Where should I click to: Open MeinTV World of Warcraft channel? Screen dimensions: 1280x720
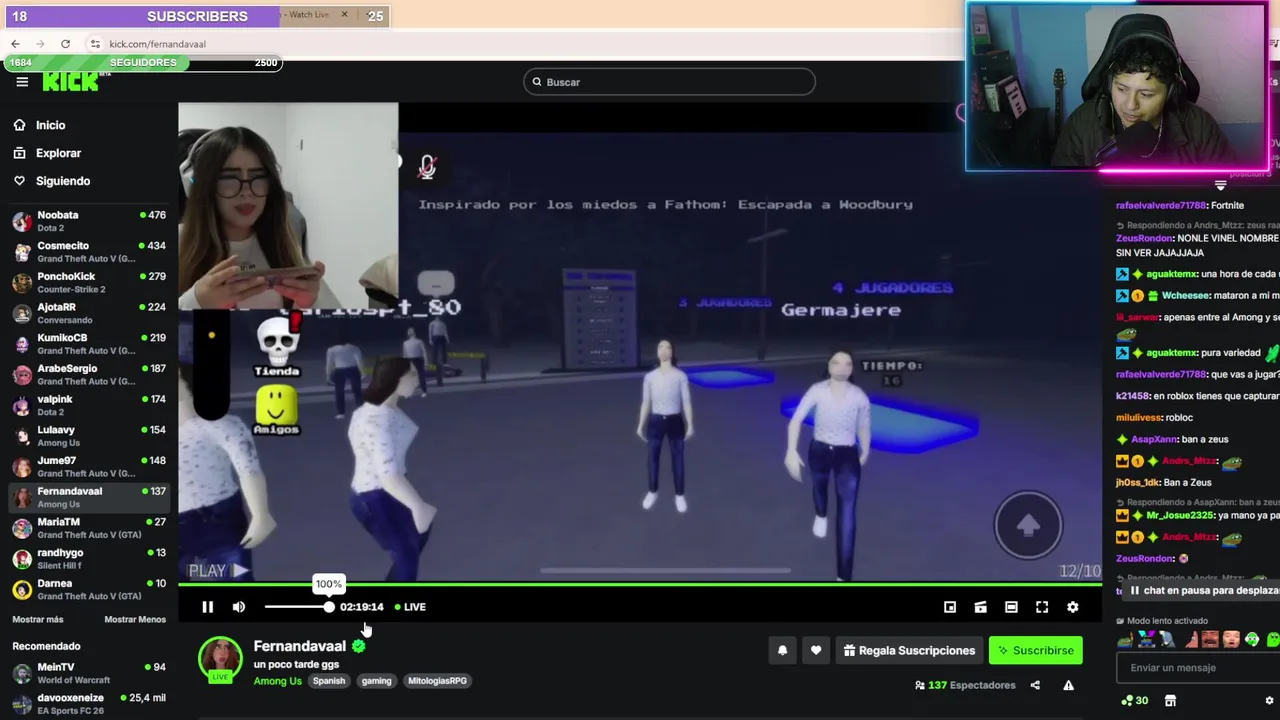click(89, 673)
